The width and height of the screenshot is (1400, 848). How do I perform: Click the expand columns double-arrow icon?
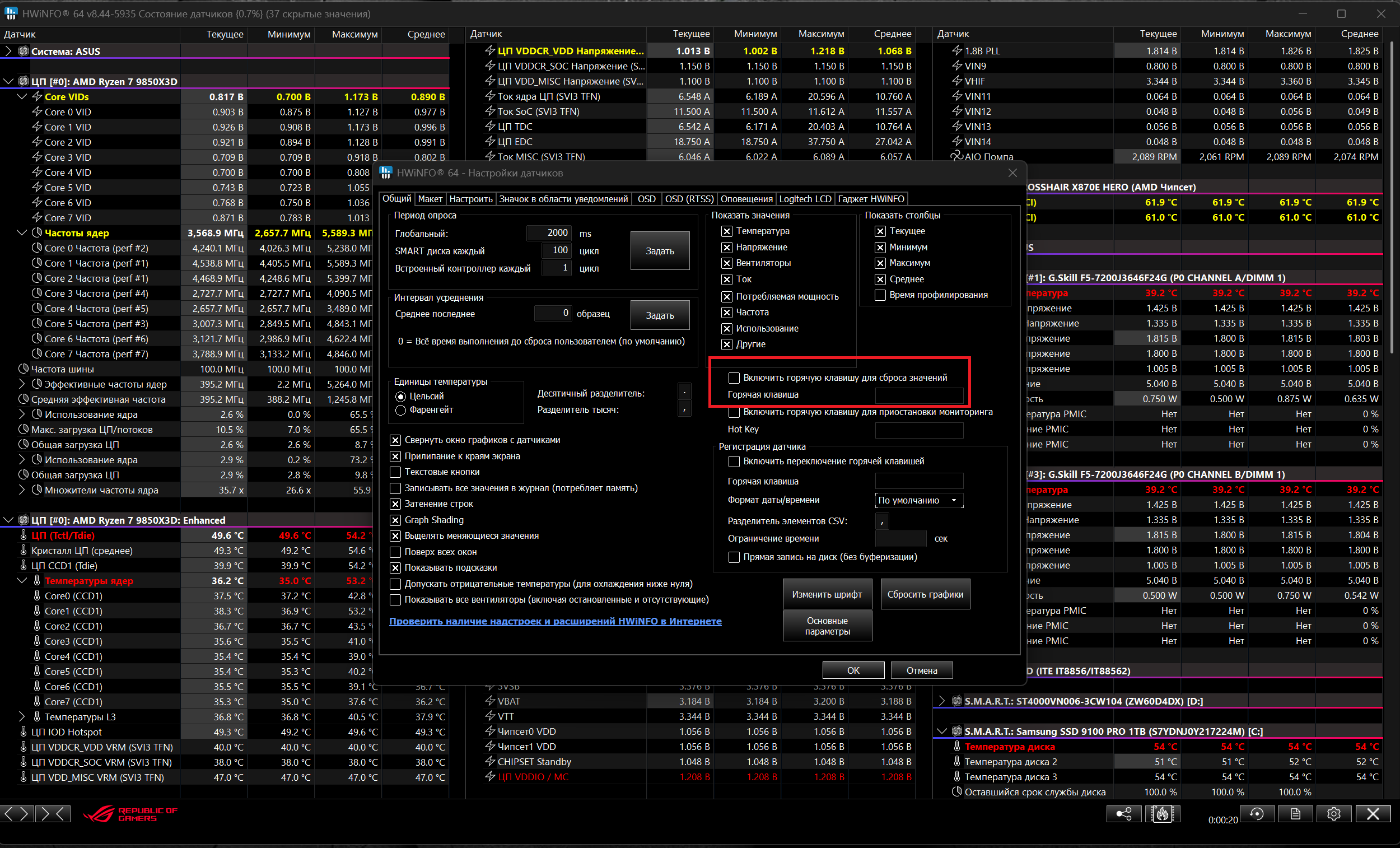tap(16, 814)
